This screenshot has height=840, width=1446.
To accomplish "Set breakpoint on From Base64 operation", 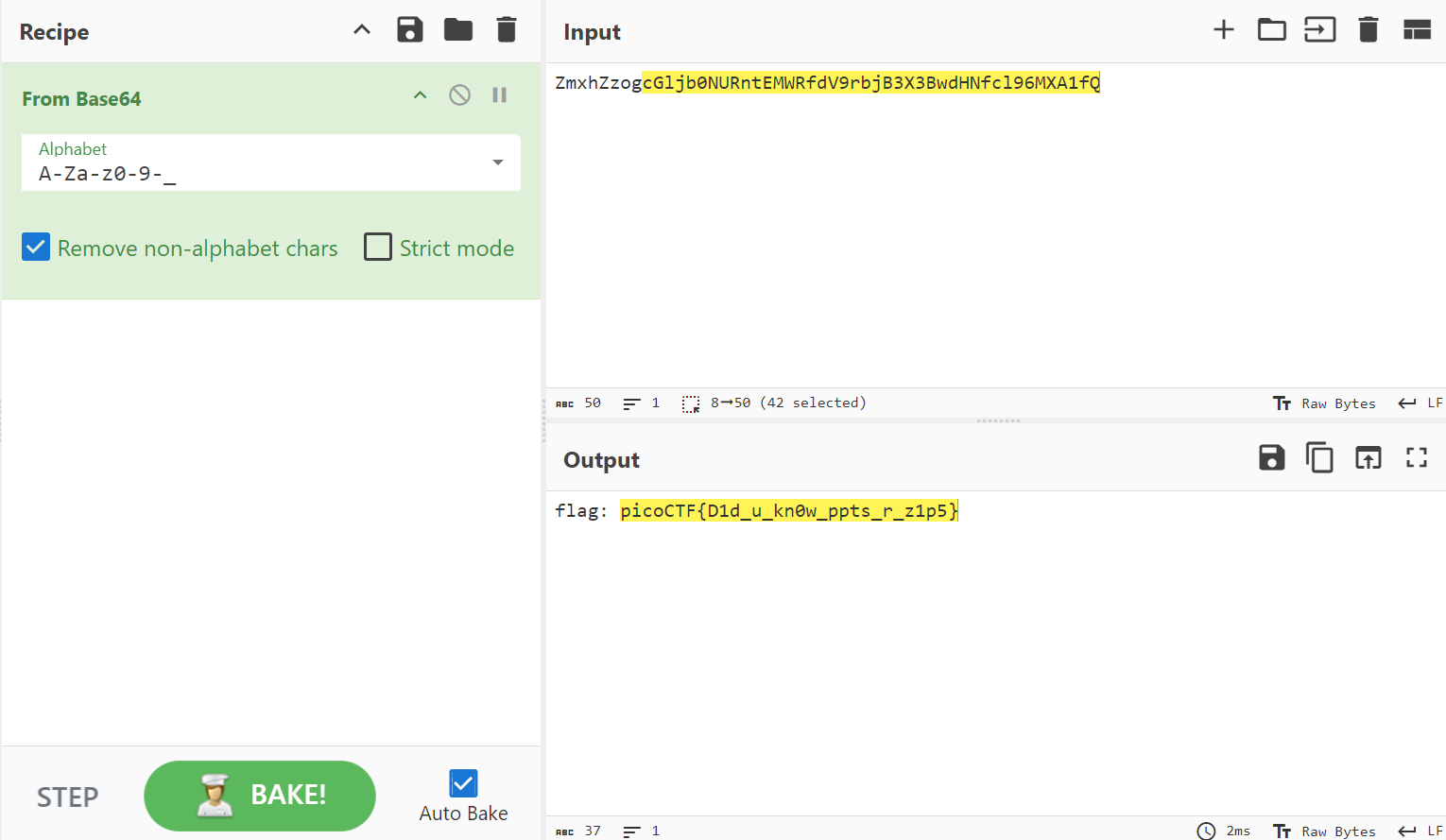I will (x=500, y=95).
